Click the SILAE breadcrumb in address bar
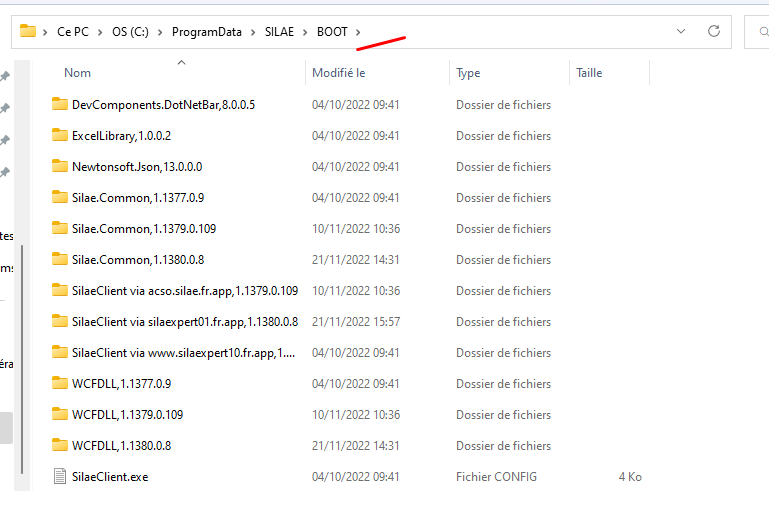Image resolution: width=769 pixels, height=514 pixels. pos(279,32)
